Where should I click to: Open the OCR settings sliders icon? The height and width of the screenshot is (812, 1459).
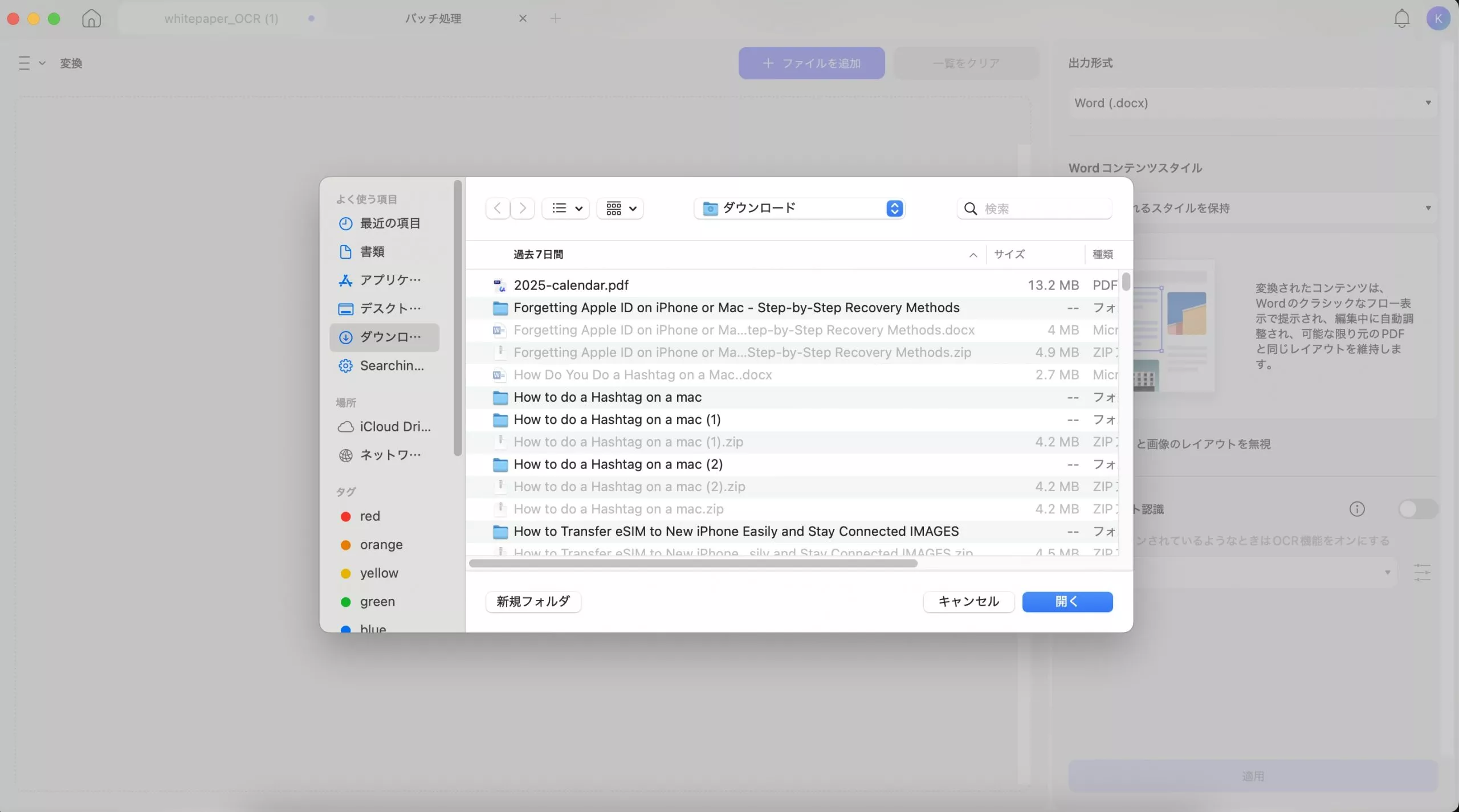click(x=1422, y=572)
